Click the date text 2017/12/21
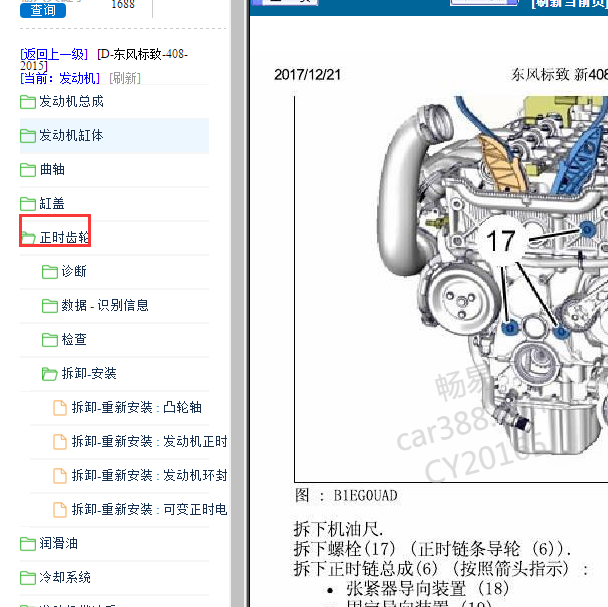The image size is (608, 607). pos(307,75)
